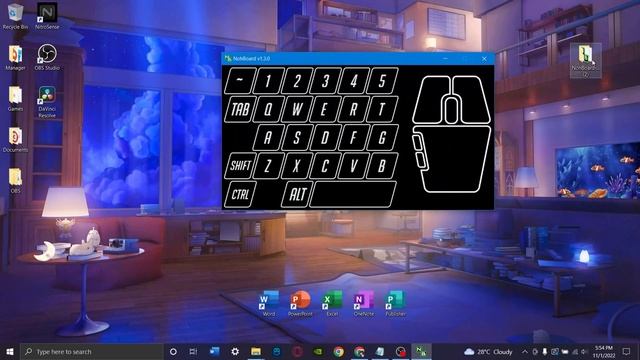Click the tilde key in NohBoard
The height and width of the screenshot is (360, 640).
(240, 81)
